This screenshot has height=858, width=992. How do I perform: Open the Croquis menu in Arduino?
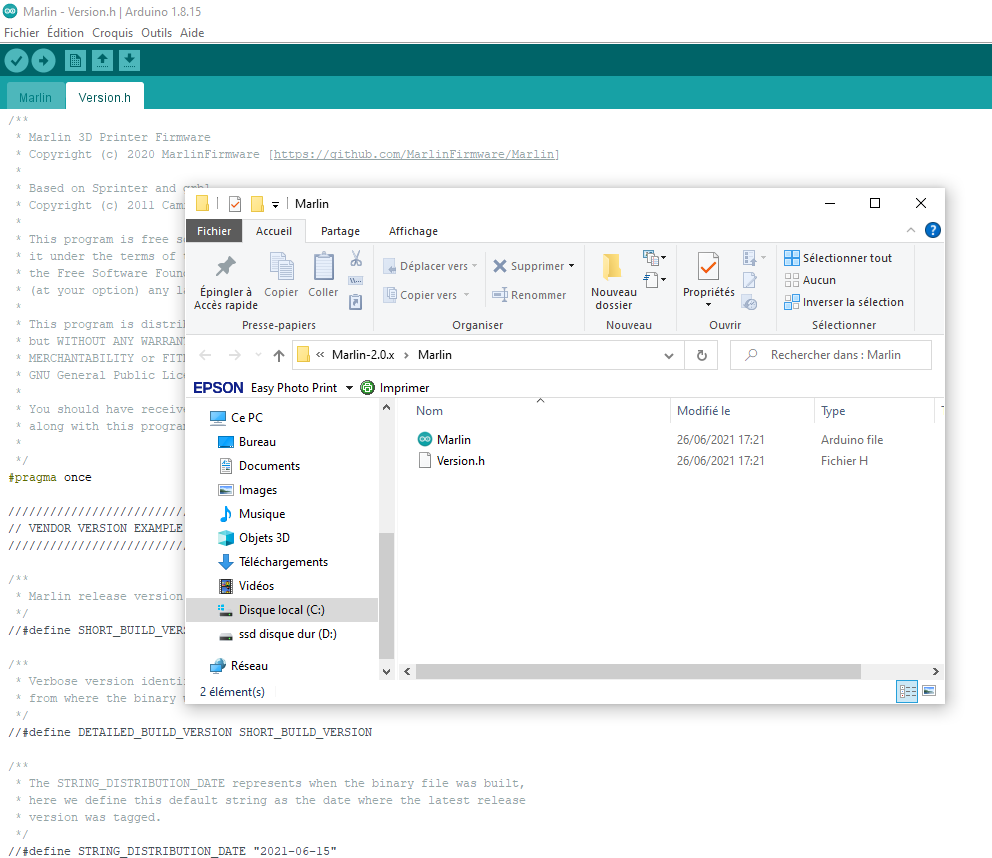point(113,33)
